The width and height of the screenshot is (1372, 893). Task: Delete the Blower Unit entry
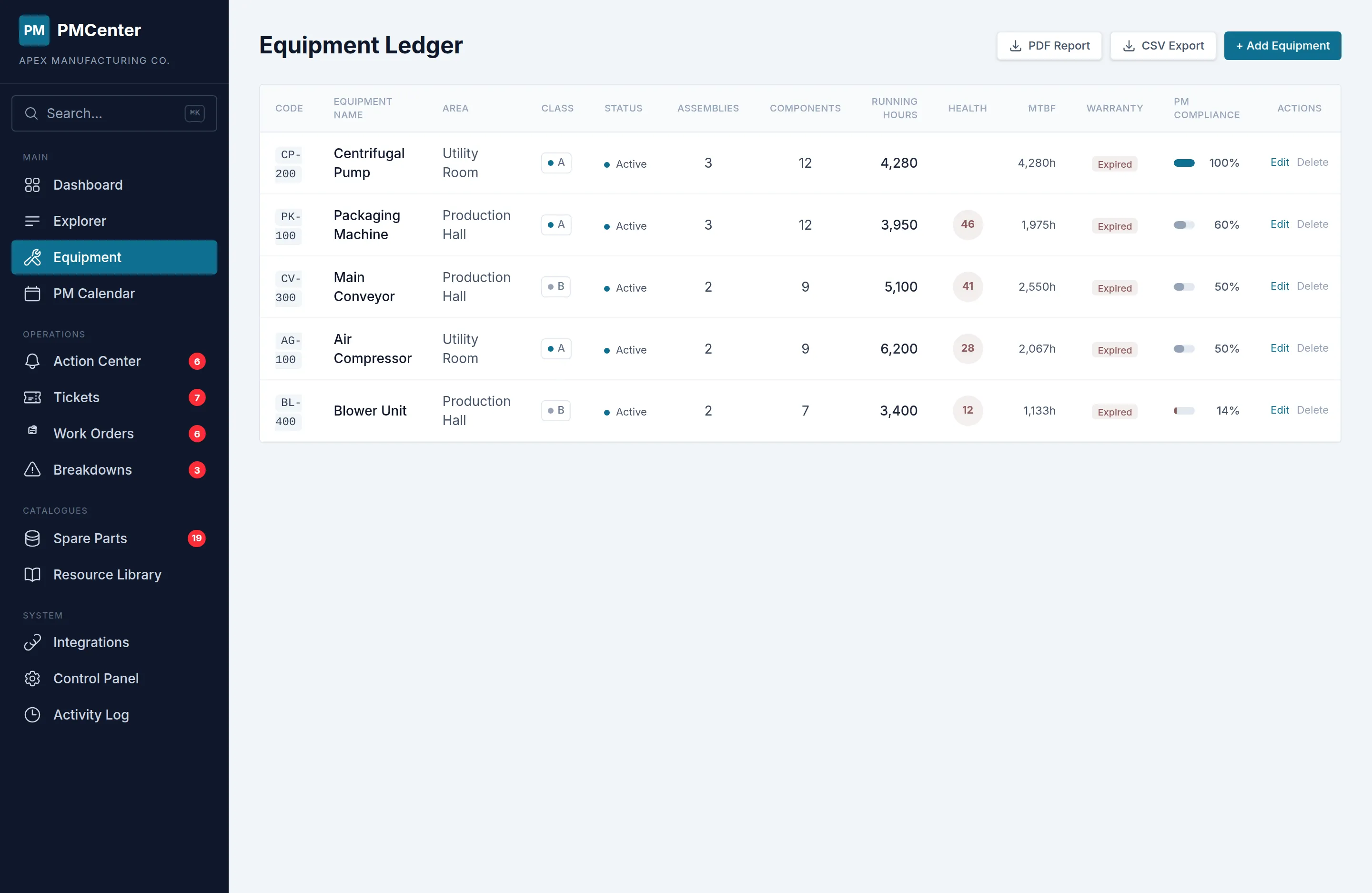[x=1312, y=410]
